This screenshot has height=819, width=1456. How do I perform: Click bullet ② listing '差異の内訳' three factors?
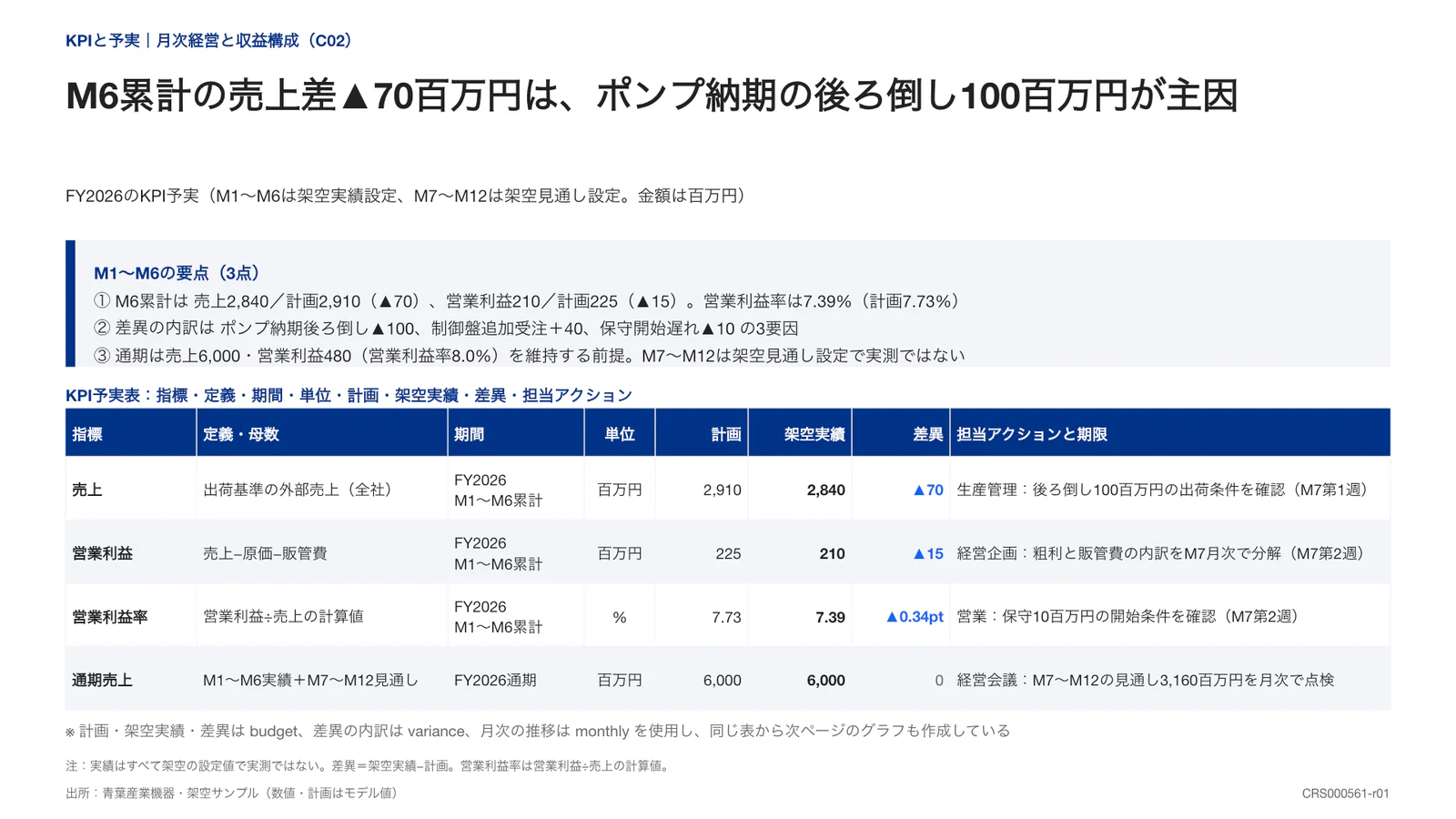coord(447,329)
